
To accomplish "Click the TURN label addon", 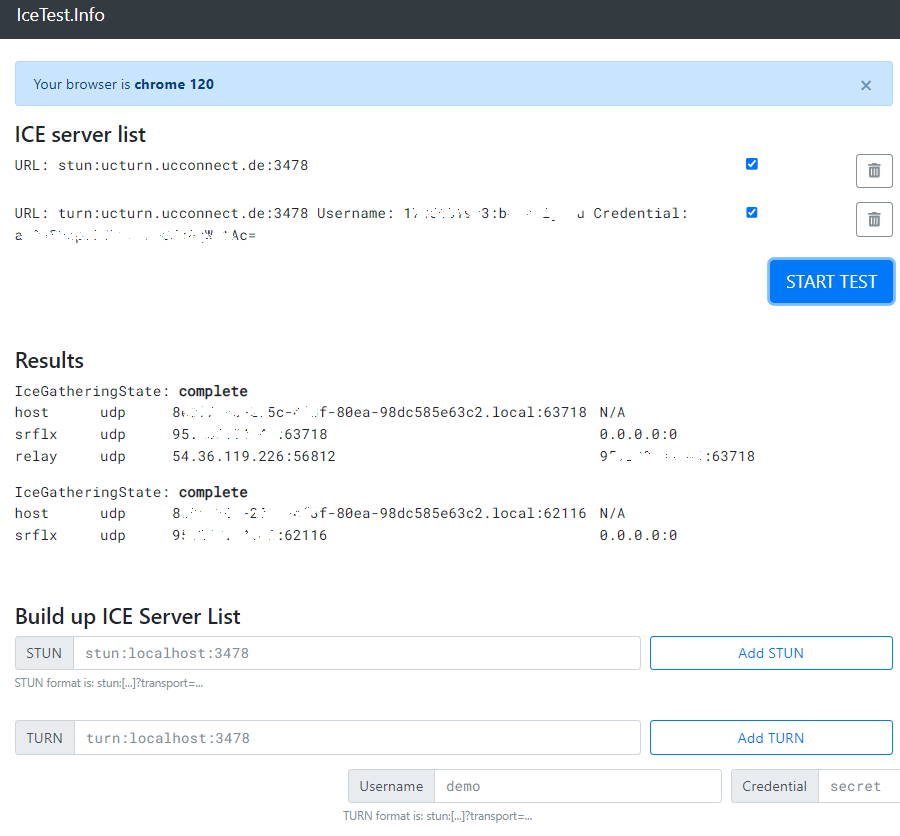I will tap(45, 738).
